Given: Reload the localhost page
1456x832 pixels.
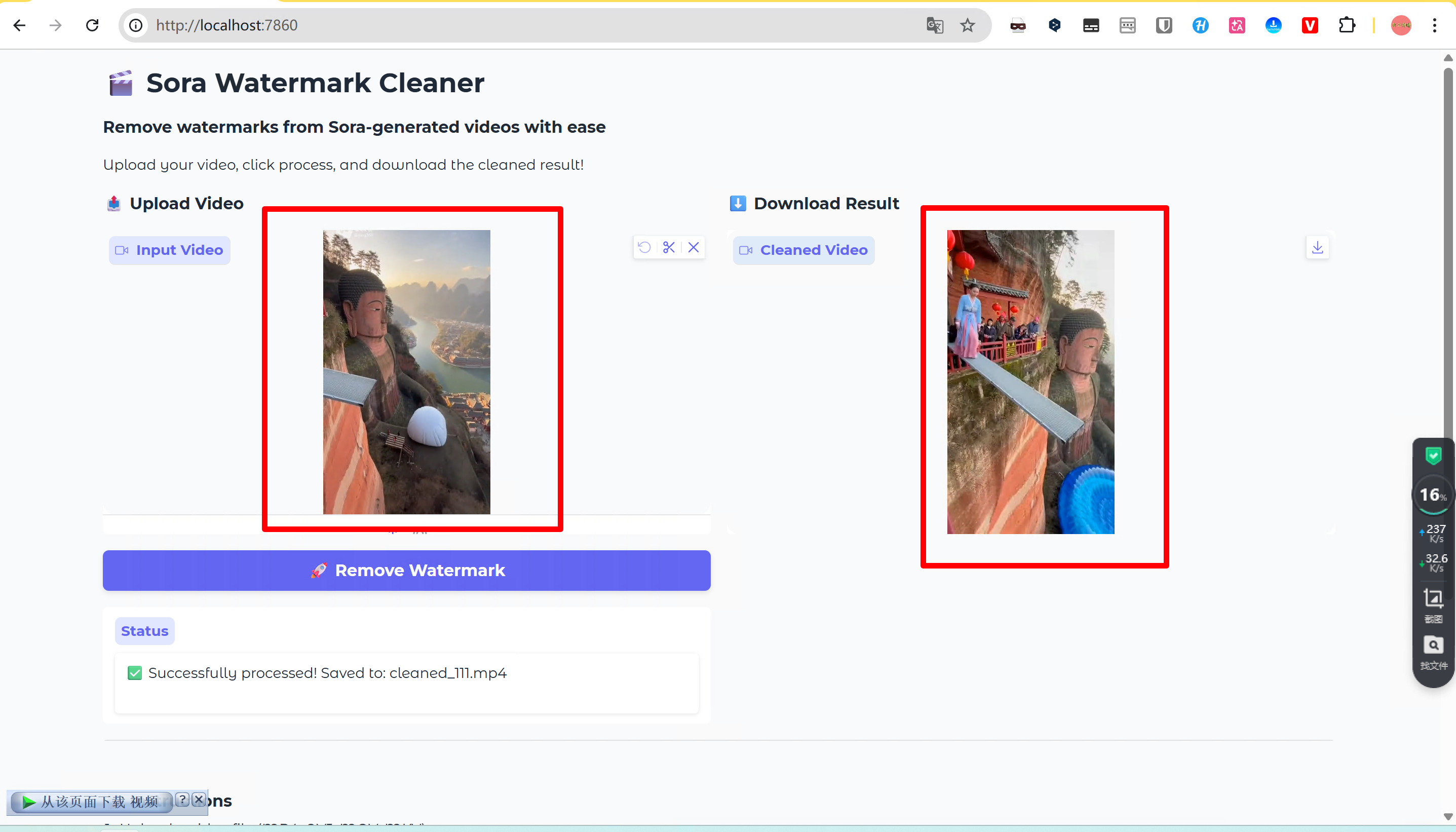Looking at the screenshot, I should click(x=92, y=25).
